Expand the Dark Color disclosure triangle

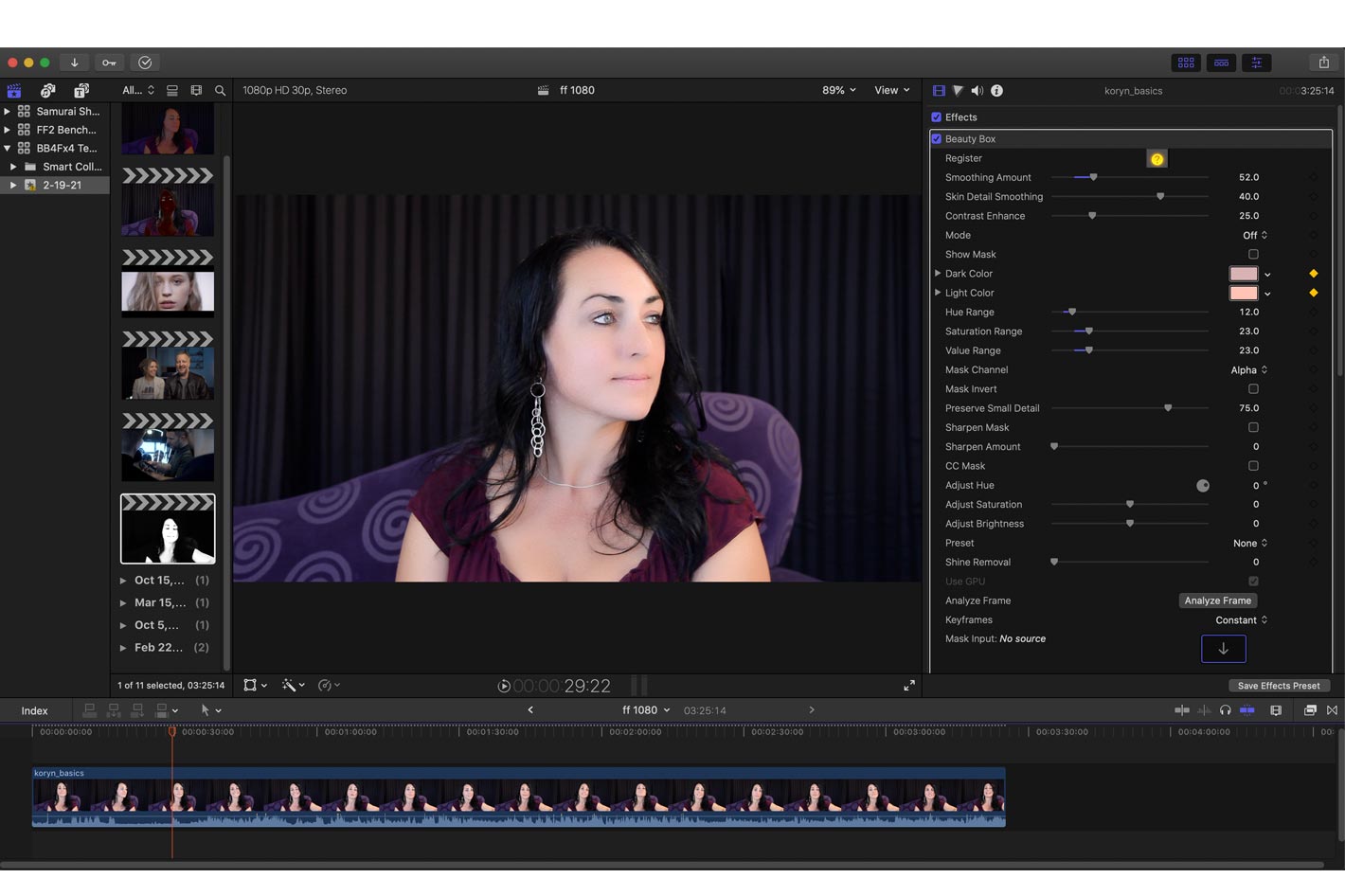click(x=938, y=274)
